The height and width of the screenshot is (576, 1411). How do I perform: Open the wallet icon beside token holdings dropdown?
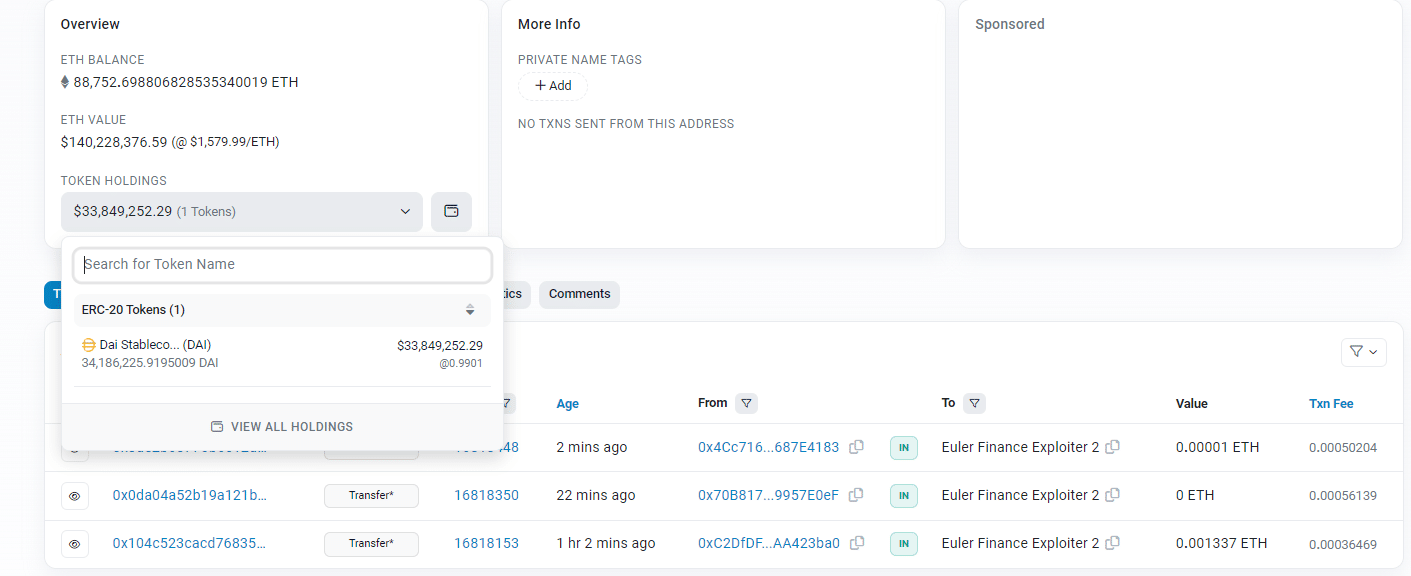pos(451,211)
